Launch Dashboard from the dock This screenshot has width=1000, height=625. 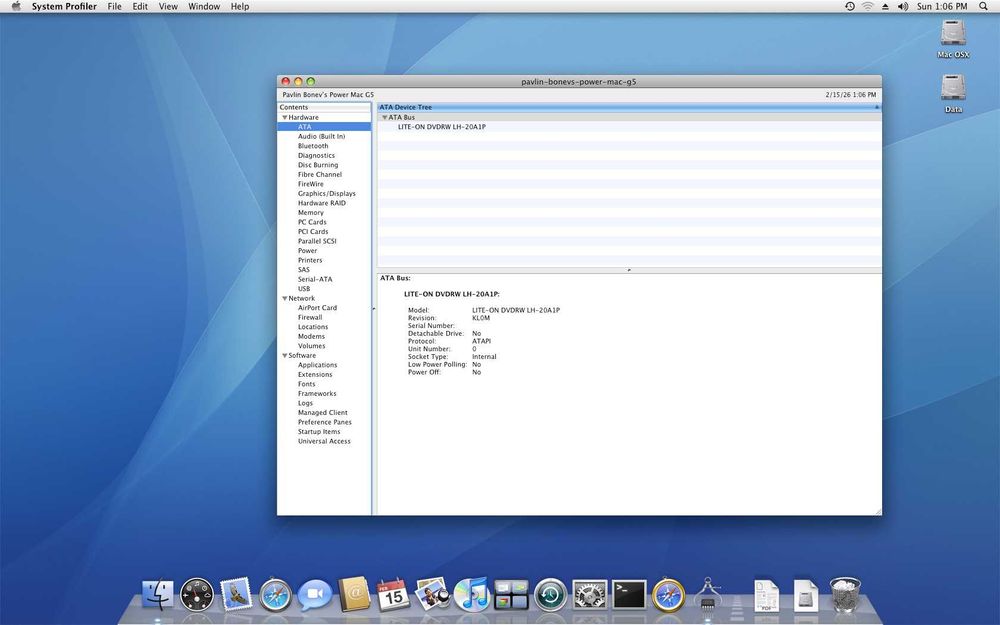point(196,595)
